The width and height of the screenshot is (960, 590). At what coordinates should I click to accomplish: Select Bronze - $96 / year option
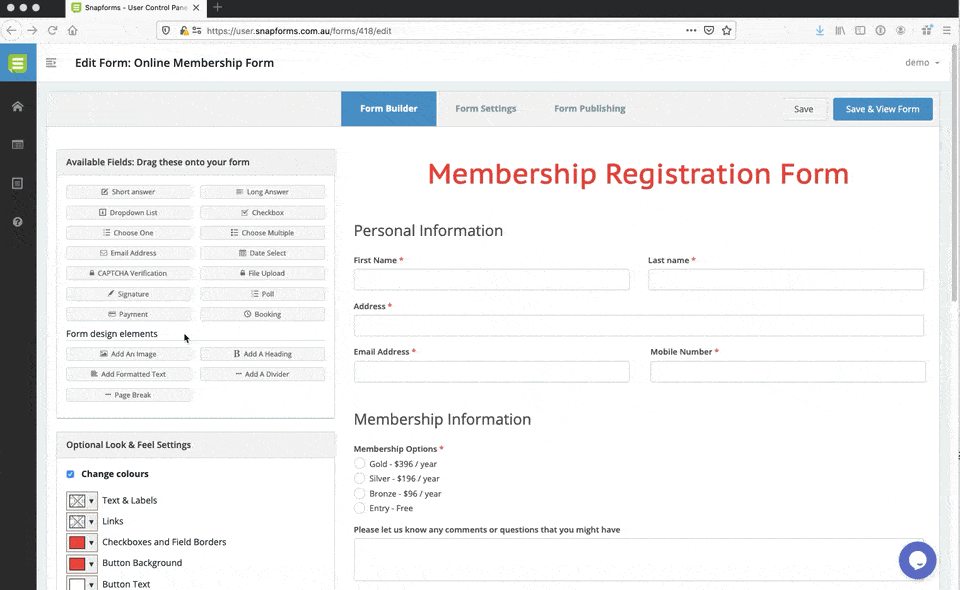point(359,493)
